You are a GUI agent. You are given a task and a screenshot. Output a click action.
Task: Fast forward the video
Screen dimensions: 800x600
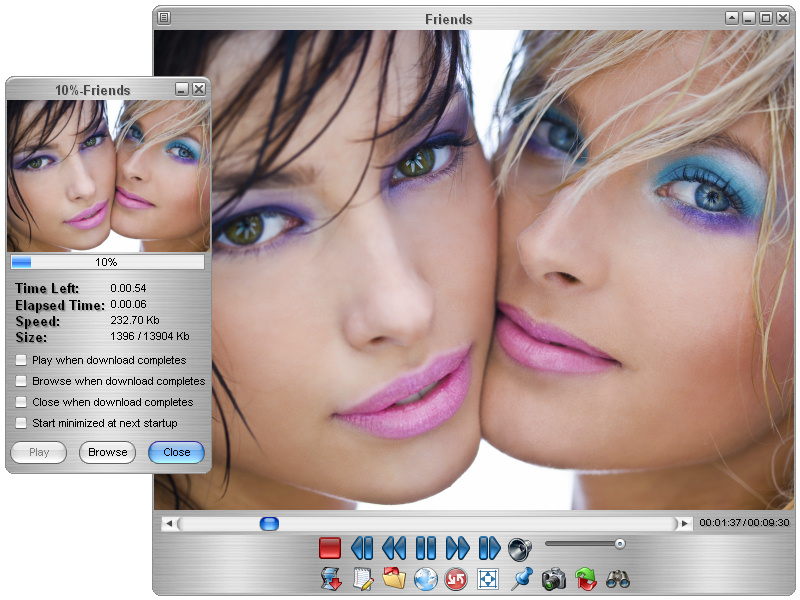(x=457, y=547)
